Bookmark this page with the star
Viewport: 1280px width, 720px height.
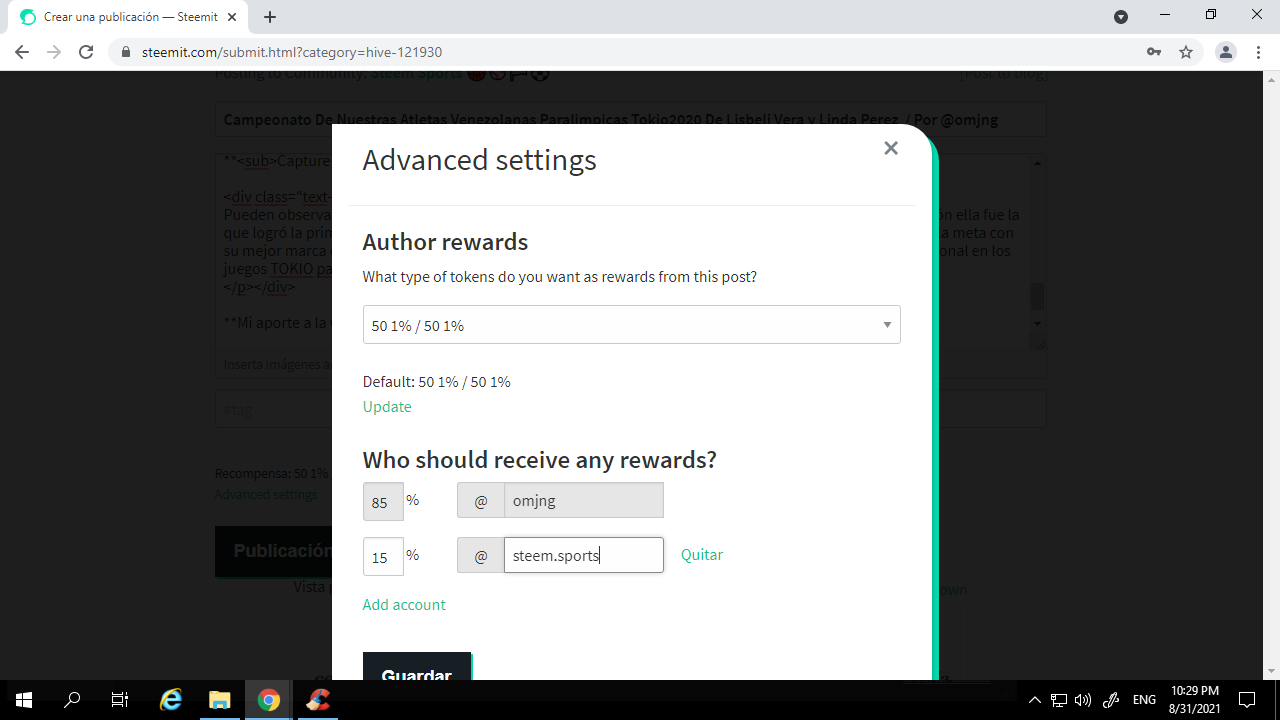pyautogui.click(x=1186, y=52)
